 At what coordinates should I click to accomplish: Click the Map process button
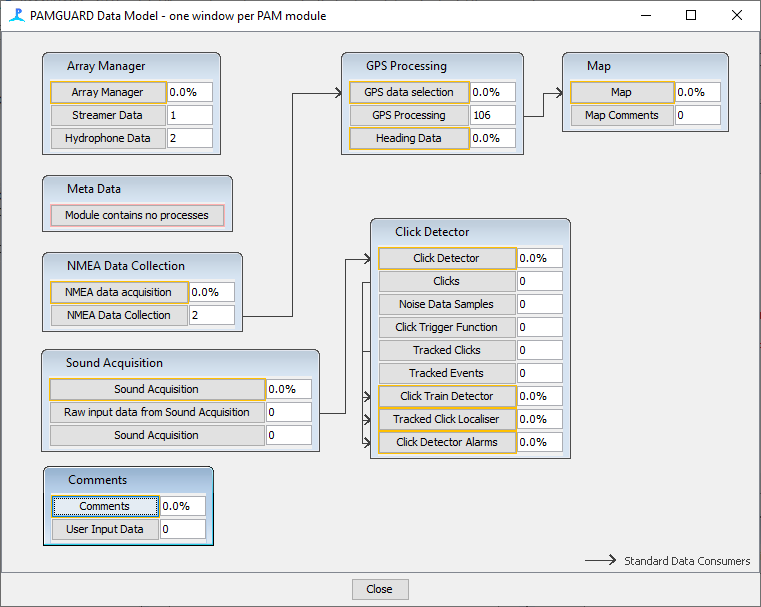pyautogui.click(x=622, y=92)
